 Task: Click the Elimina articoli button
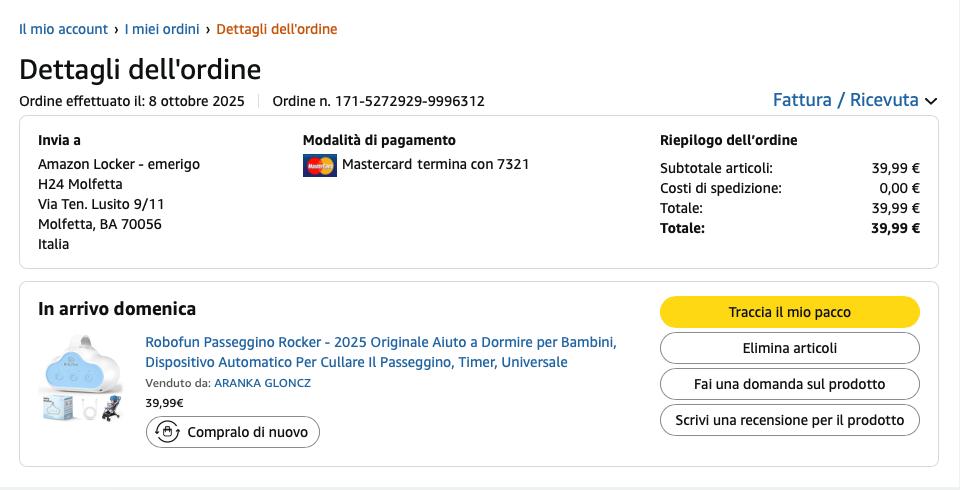[789, 348]
